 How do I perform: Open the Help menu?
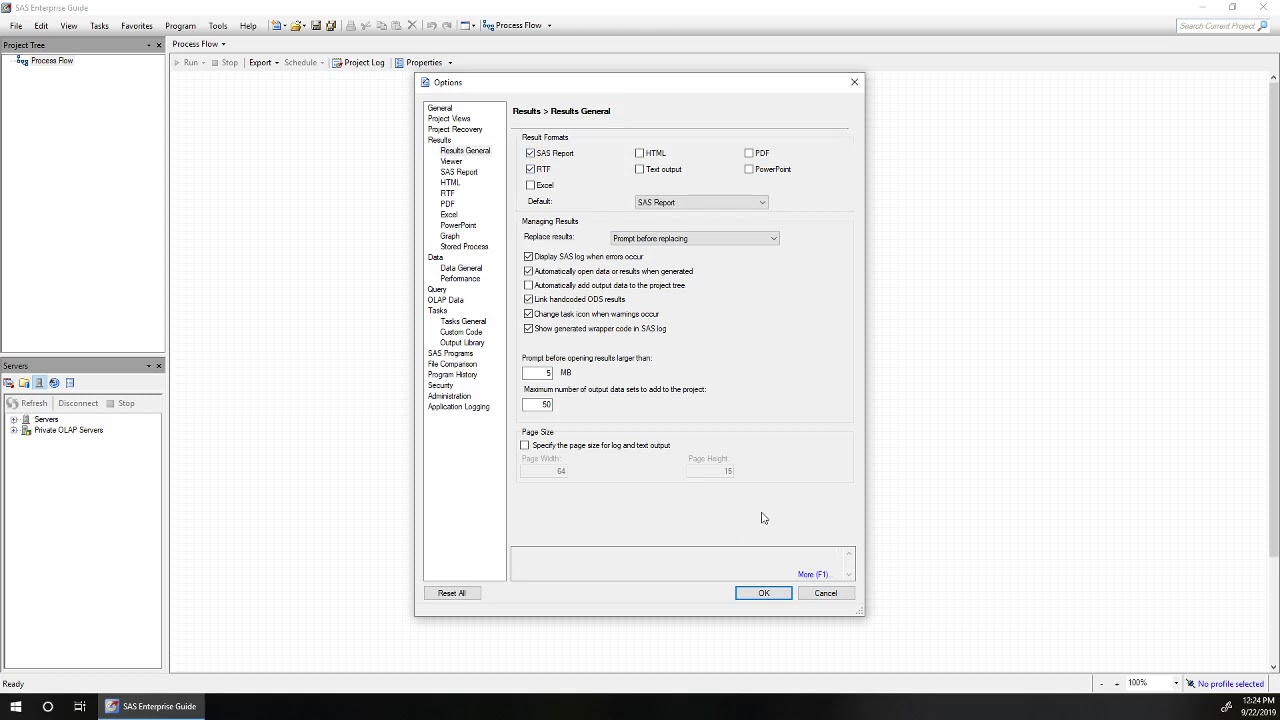248,26
